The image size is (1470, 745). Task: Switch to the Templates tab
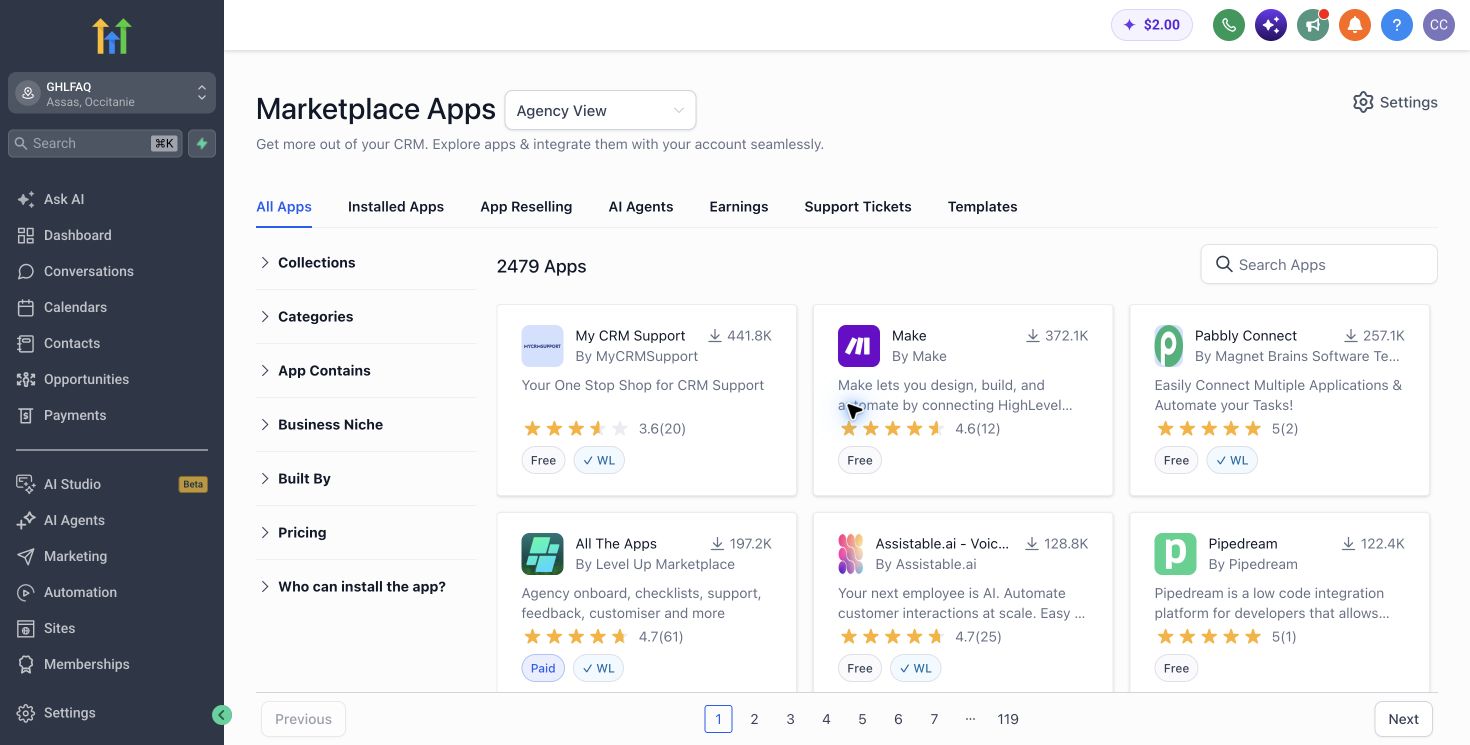983,206
